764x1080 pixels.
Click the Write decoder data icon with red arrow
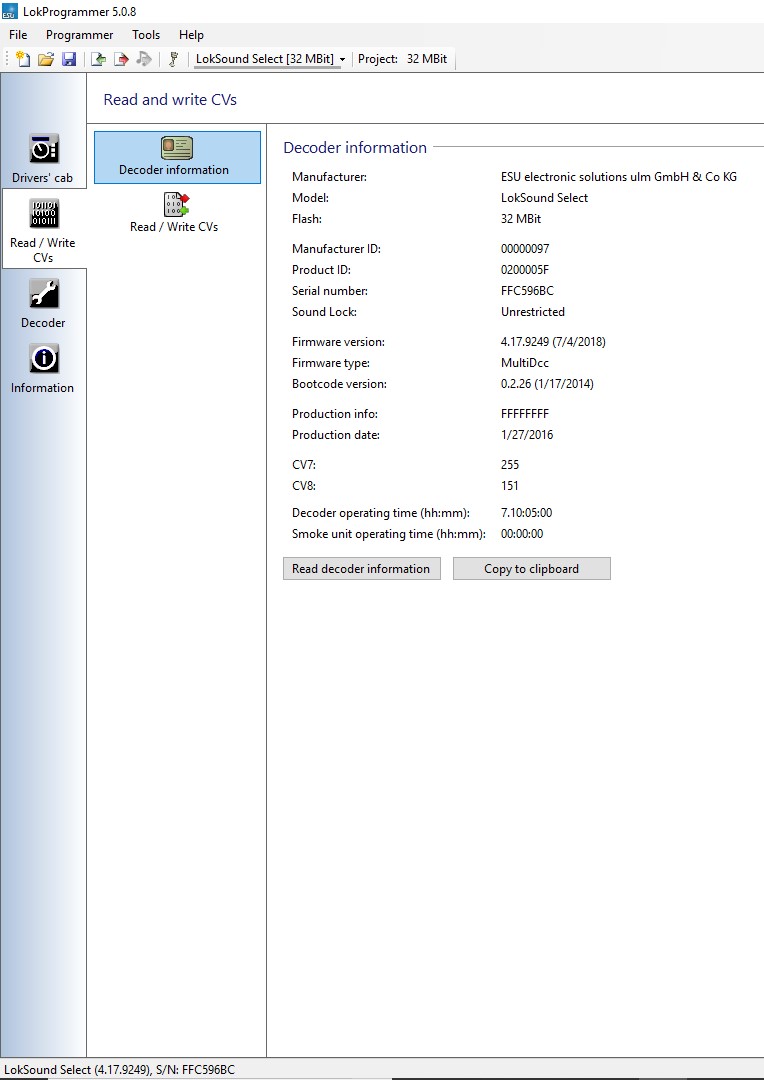(x=121, y=59)
